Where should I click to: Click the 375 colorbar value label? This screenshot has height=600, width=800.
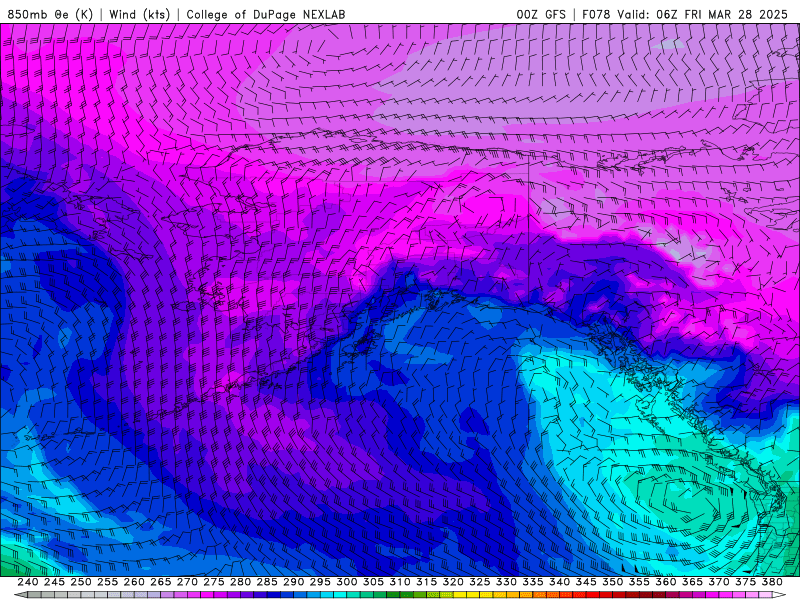745,582
